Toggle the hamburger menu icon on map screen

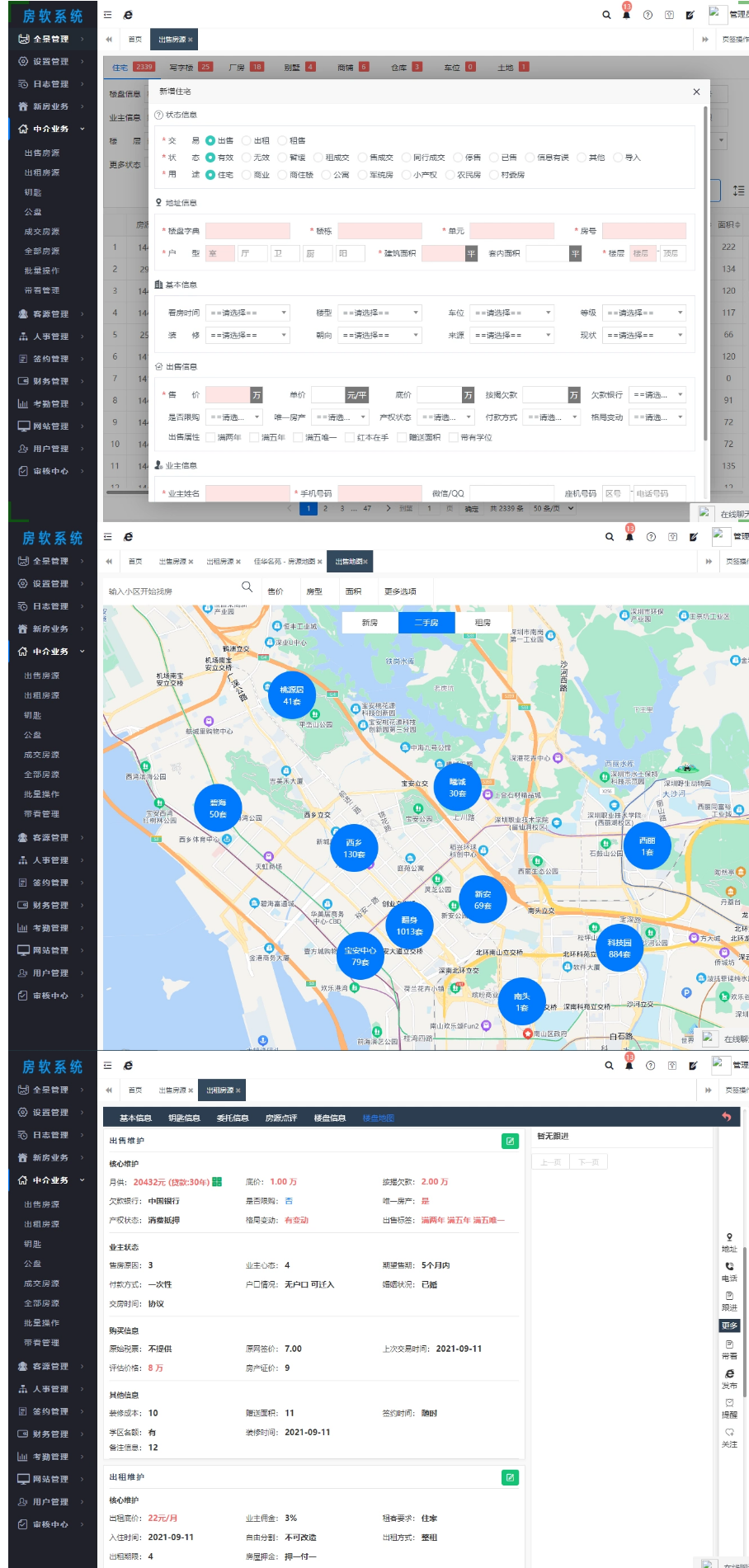107,536
